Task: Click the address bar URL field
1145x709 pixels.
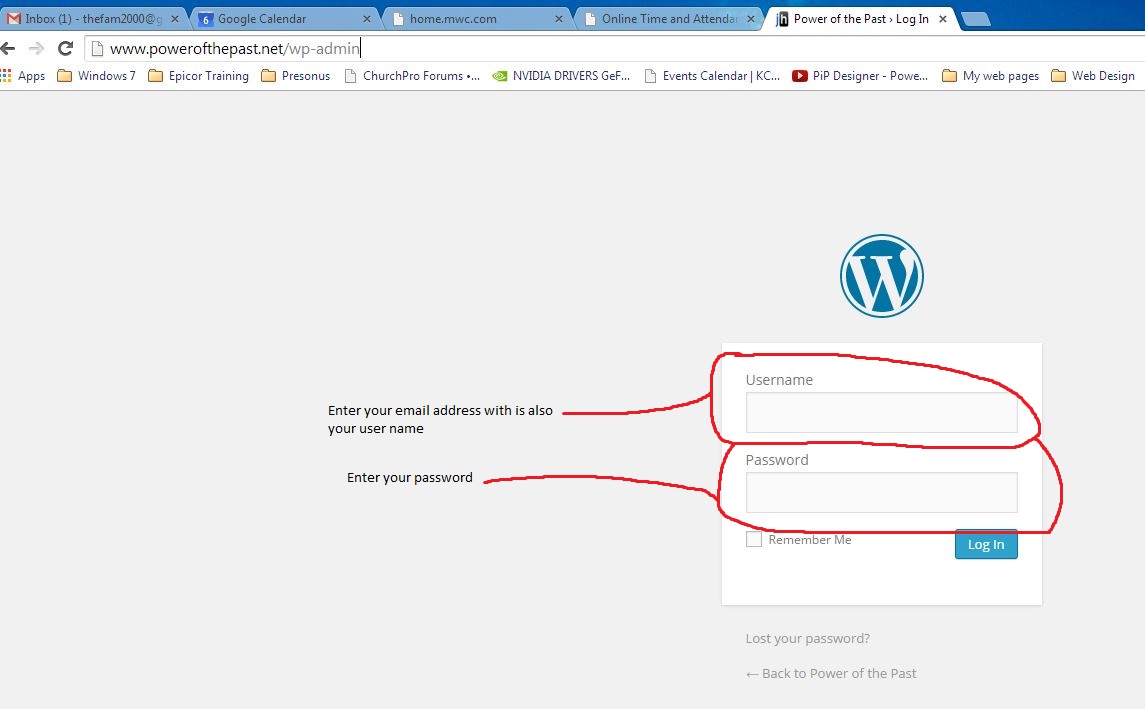Action: [x=613, y=49]
